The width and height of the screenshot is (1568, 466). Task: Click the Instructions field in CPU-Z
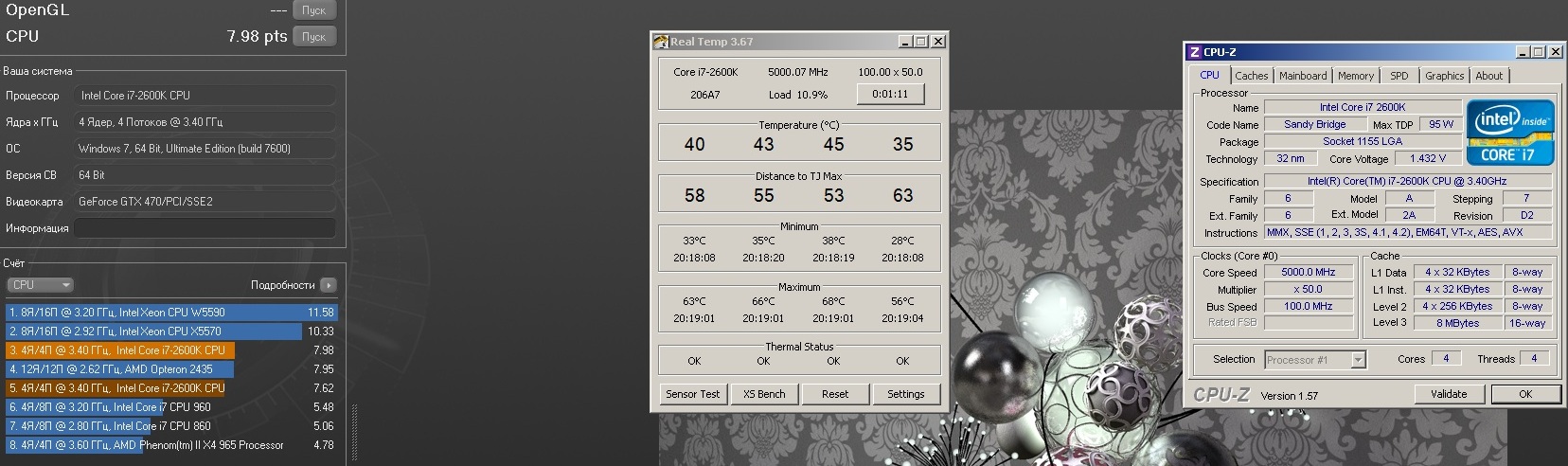[x=1408, y=232]
